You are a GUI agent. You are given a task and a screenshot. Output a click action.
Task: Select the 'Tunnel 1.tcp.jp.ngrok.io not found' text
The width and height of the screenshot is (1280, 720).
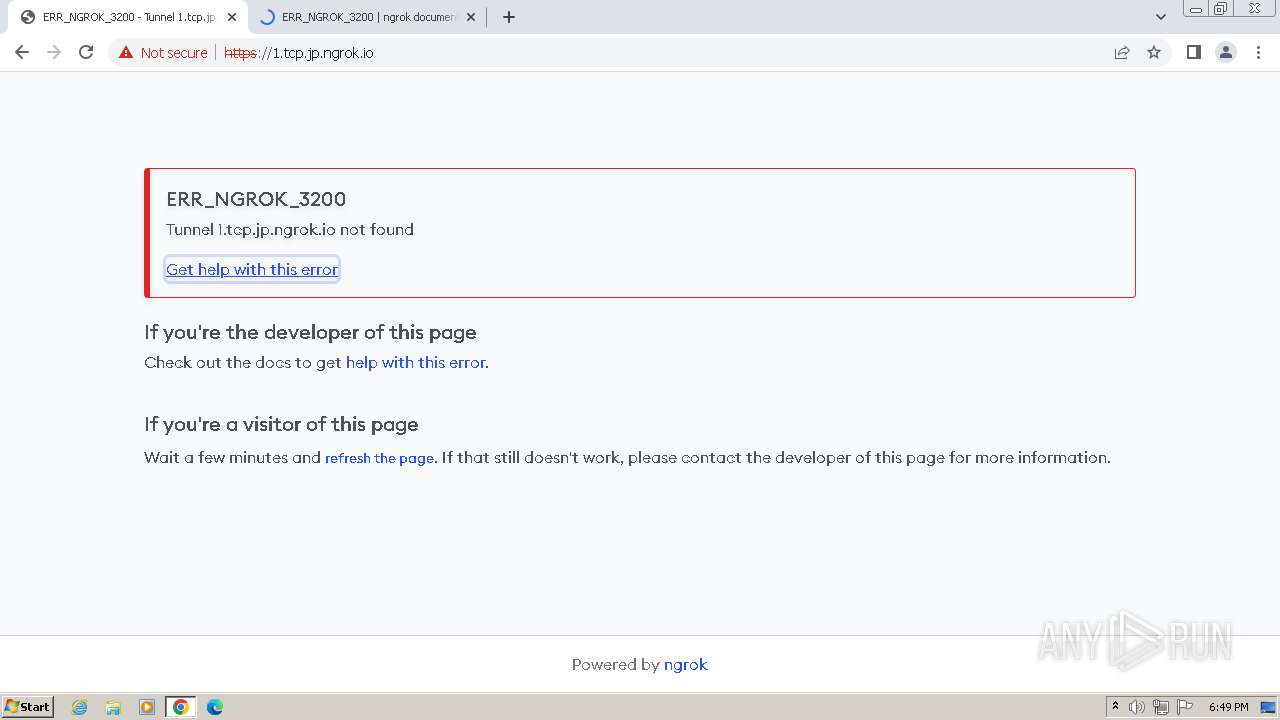tap(290, 229)
